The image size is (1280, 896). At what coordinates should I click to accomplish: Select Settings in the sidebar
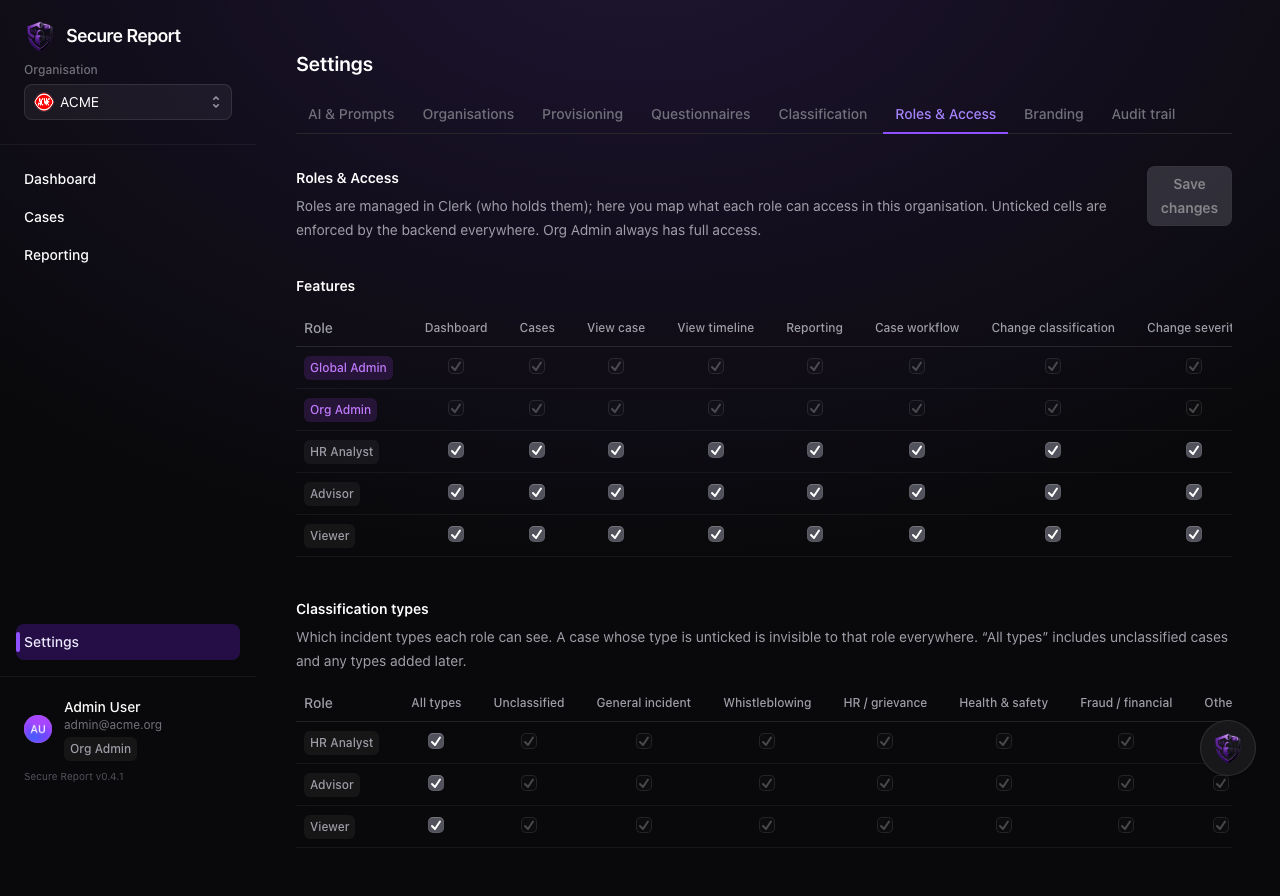coord(128,642)
